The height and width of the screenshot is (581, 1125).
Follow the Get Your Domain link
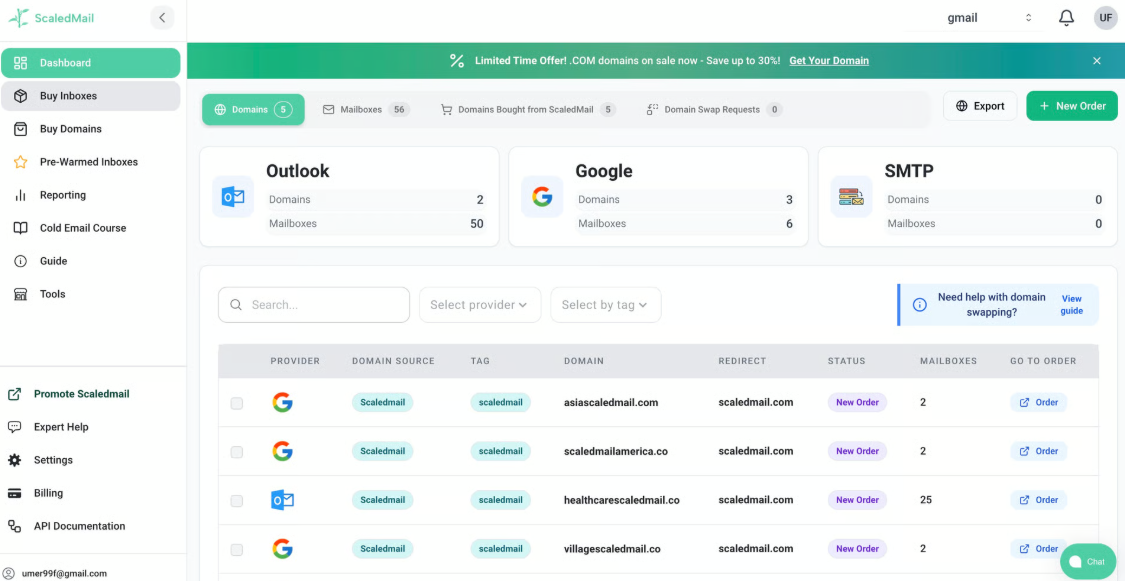point(829,61)
